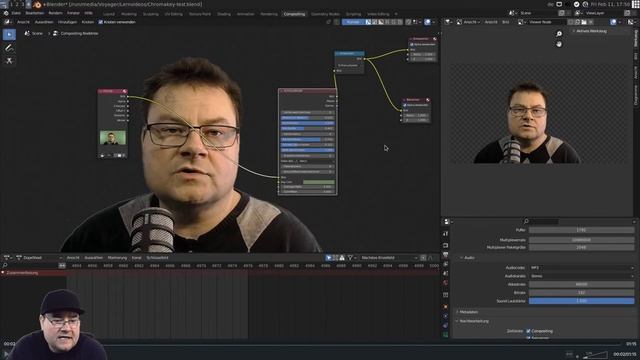The image size is (640, 360).
Task: Open the Markierung menu in Dope Sheet
Action: [x=117, y=258]
